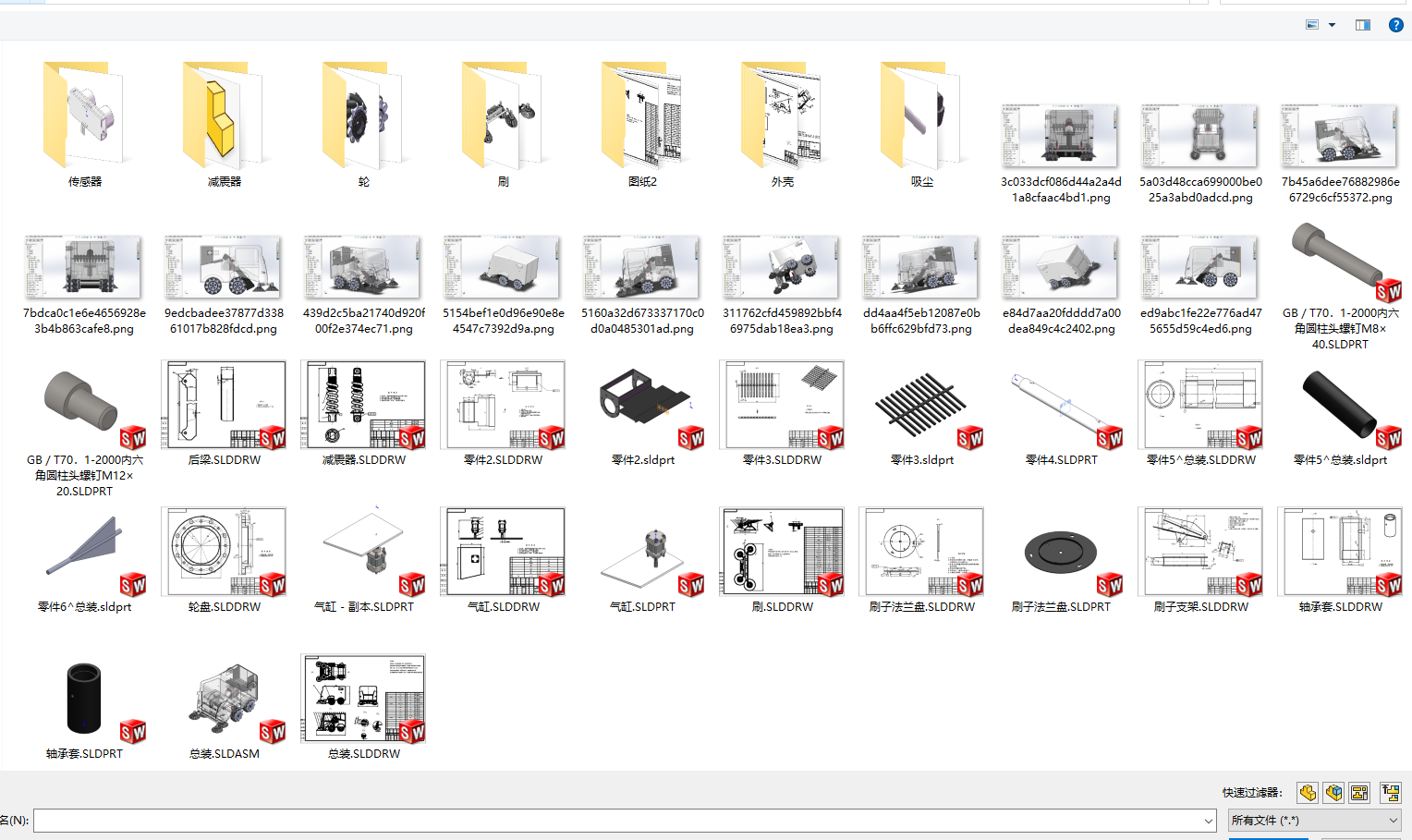Select 刷子支架.SLDDRW drawing file

pyautogui.click(x=1200, y=560)
